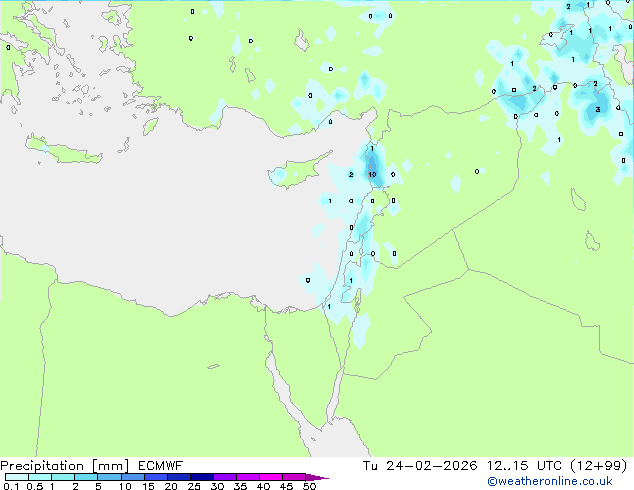The width and height of the screenshot is (634, 490).
Task: Click the 1–2 mm legend color swatch
Action: point(63,477)
